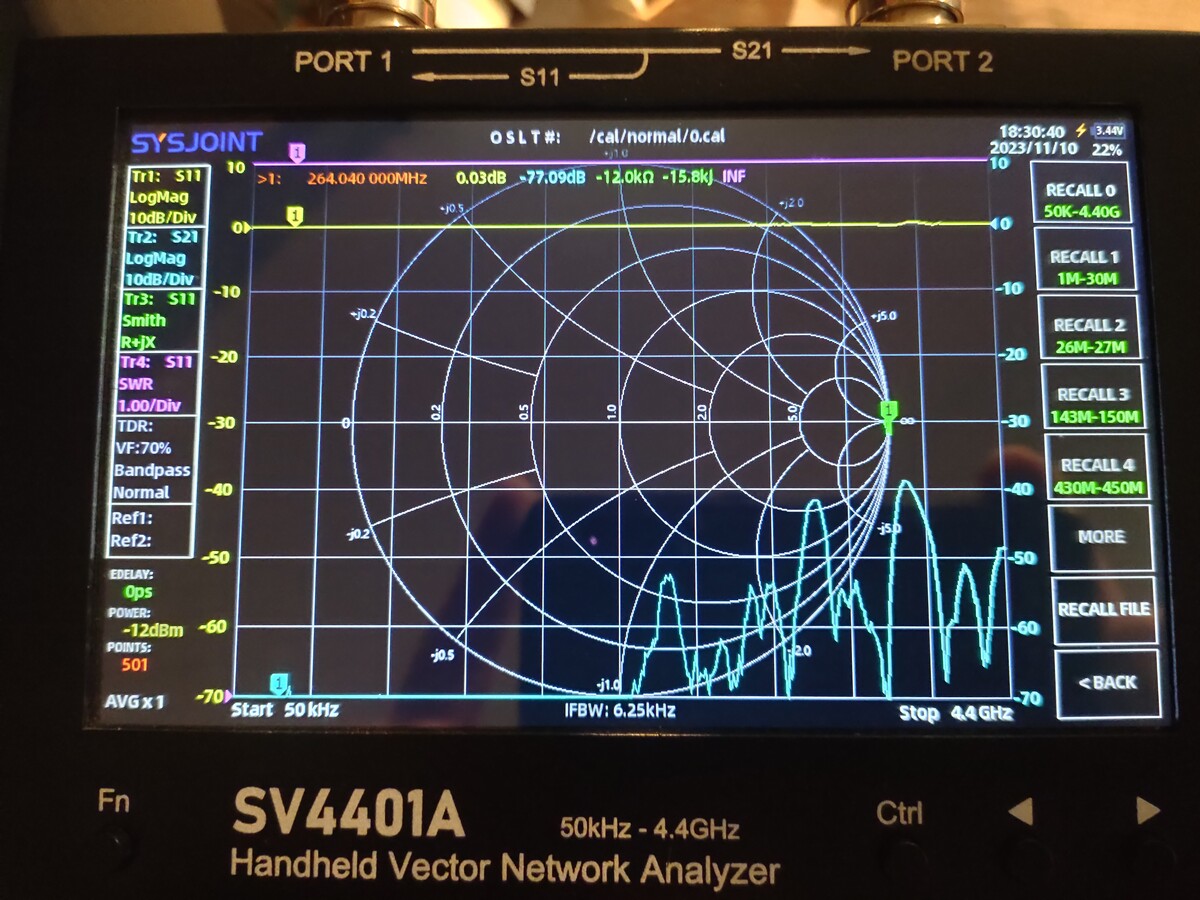Tap the /cal/normal/0.cal calibration file name

click(x=657, y=137)
